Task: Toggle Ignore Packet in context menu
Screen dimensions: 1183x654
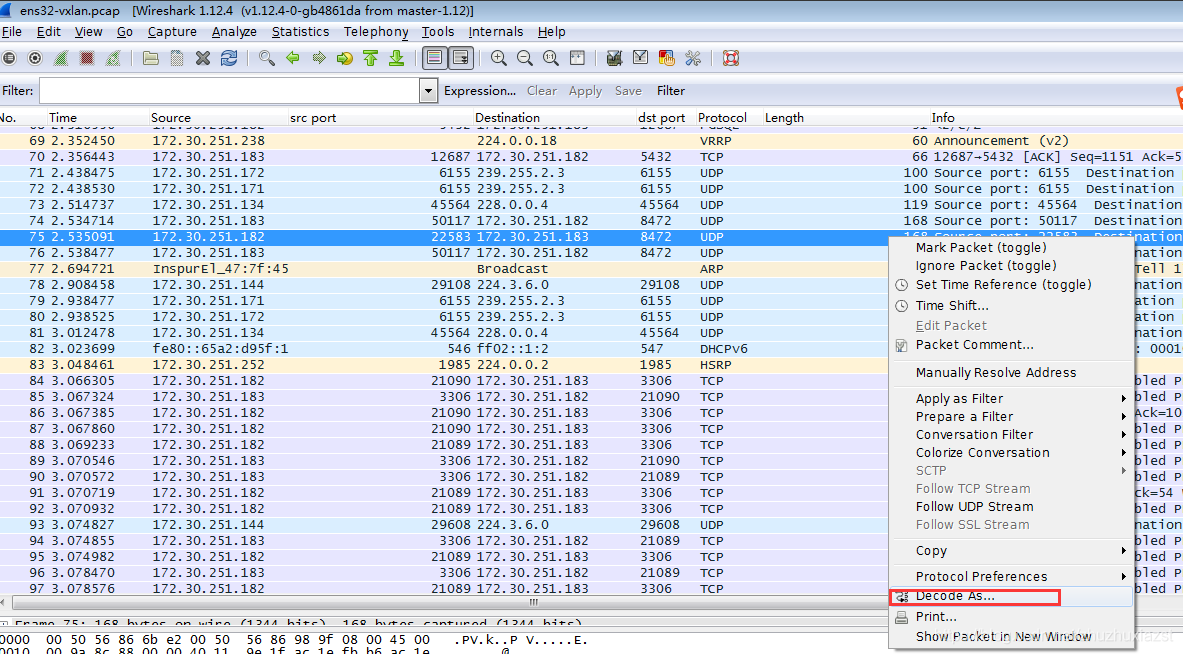Action: [985, 266]
